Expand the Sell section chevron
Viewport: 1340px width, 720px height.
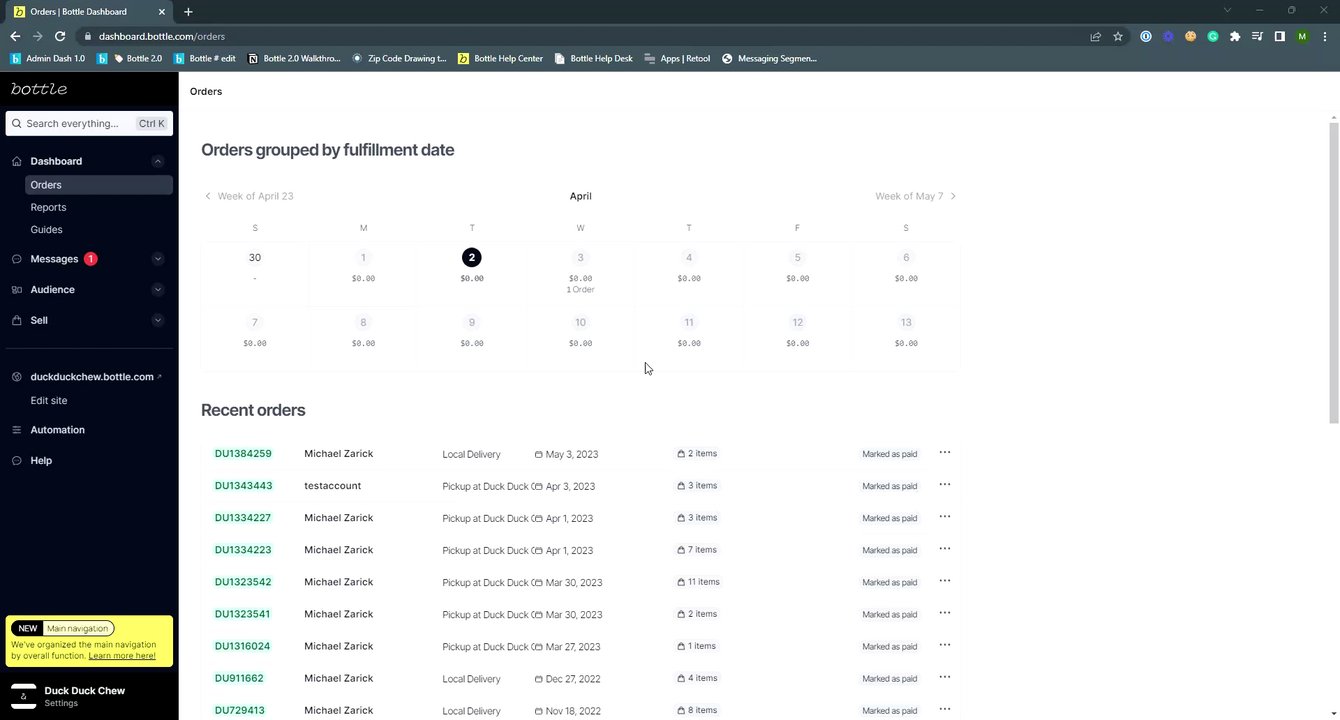tap(157, 321)
